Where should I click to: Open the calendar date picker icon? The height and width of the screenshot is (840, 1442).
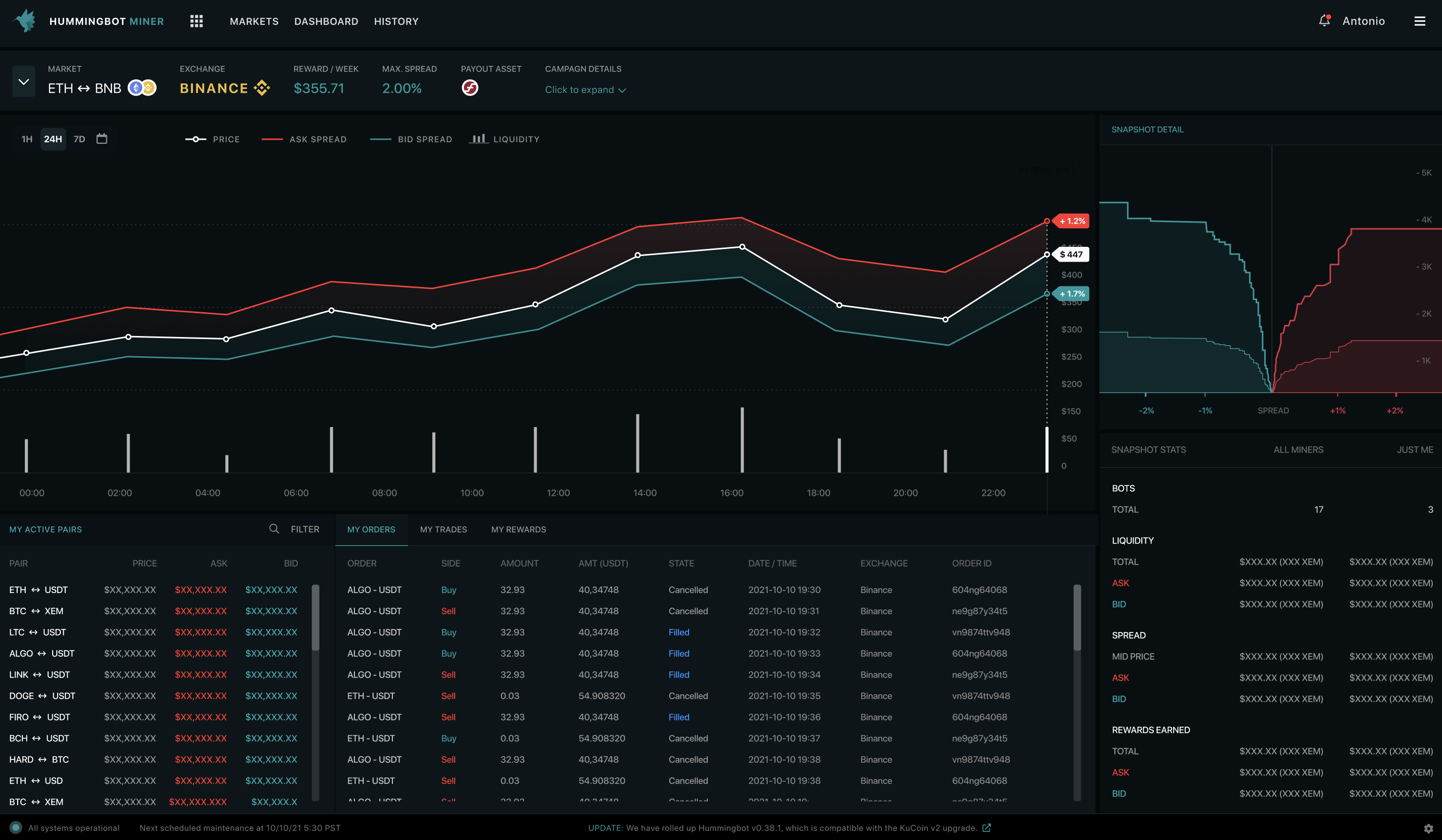(102, 139)
